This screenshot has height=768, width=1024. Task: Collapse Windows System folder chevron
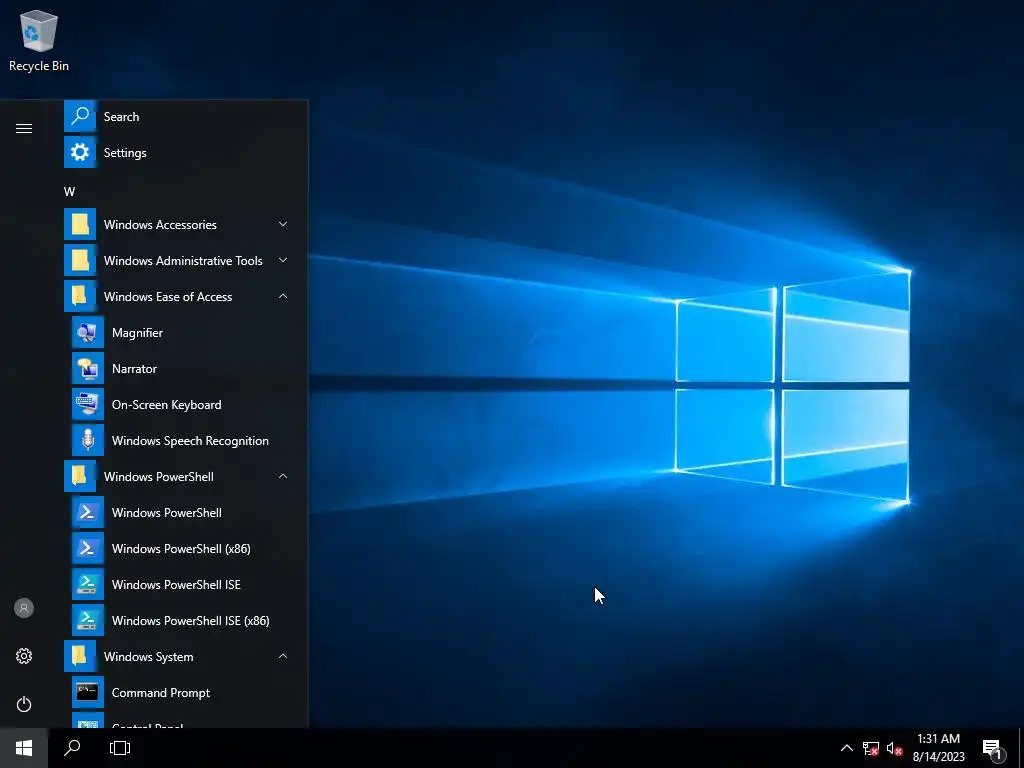coord(283,656)
